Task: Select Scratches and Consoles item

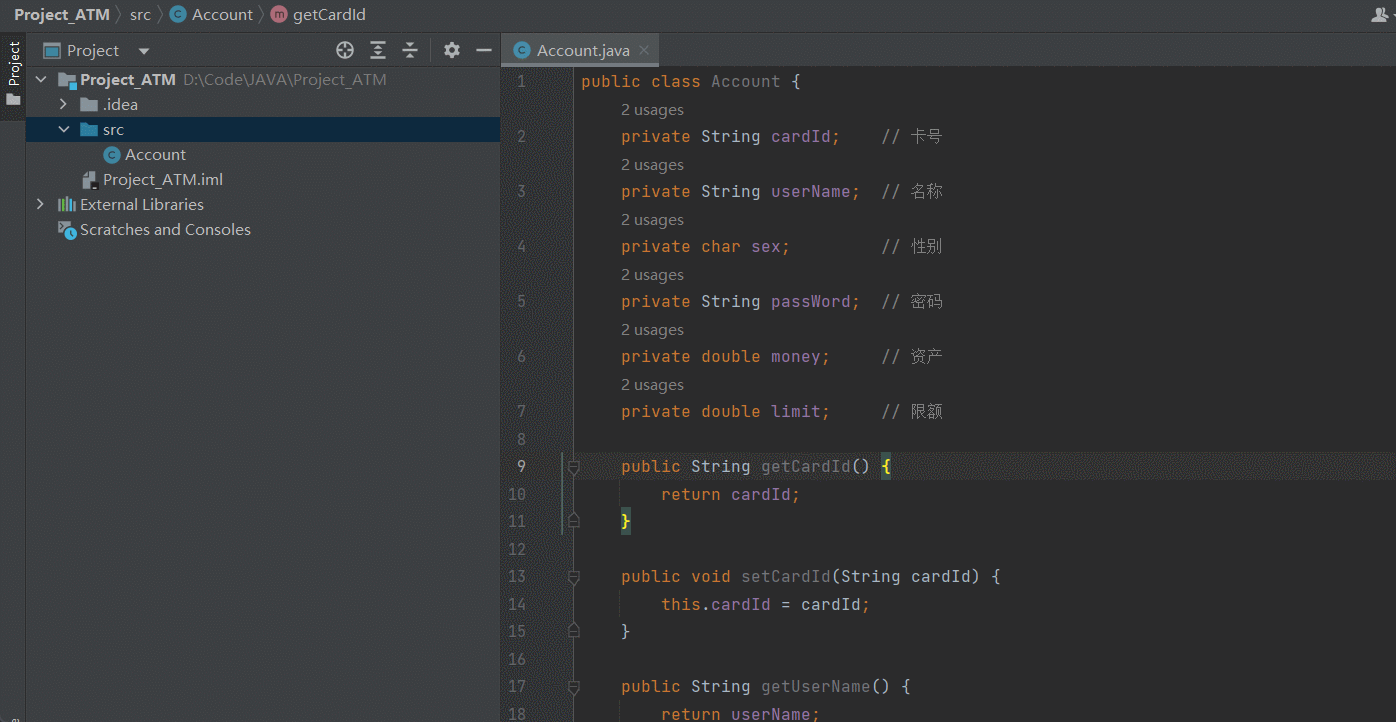Action: [165, 229]
